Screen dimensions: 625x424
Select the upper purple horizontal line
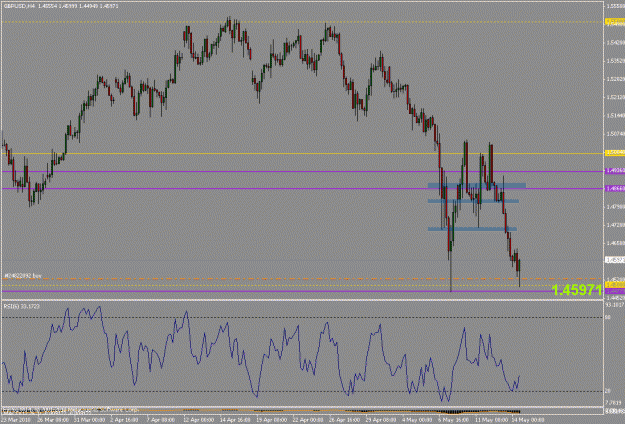[x=303, y=171]
